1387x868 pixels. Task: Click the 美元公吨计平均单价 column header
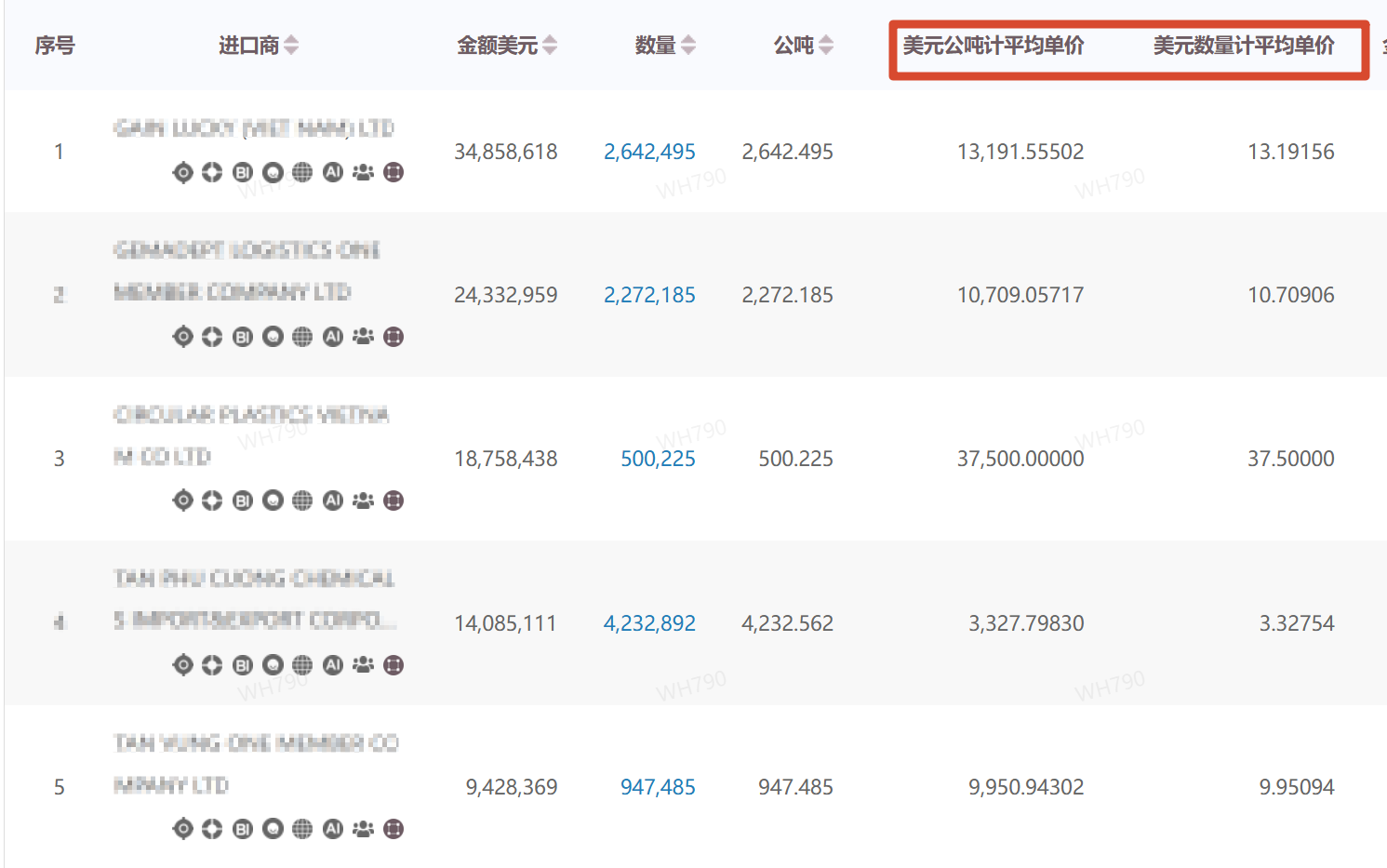[x=994, y=46]
